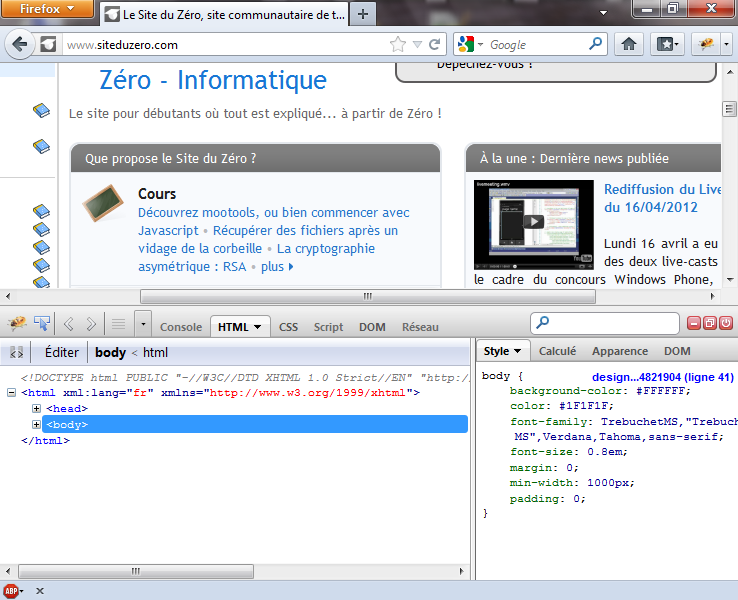Open the Calculé side panel tab
This screenshot has width=738, height=600.
tap(557, 351)
